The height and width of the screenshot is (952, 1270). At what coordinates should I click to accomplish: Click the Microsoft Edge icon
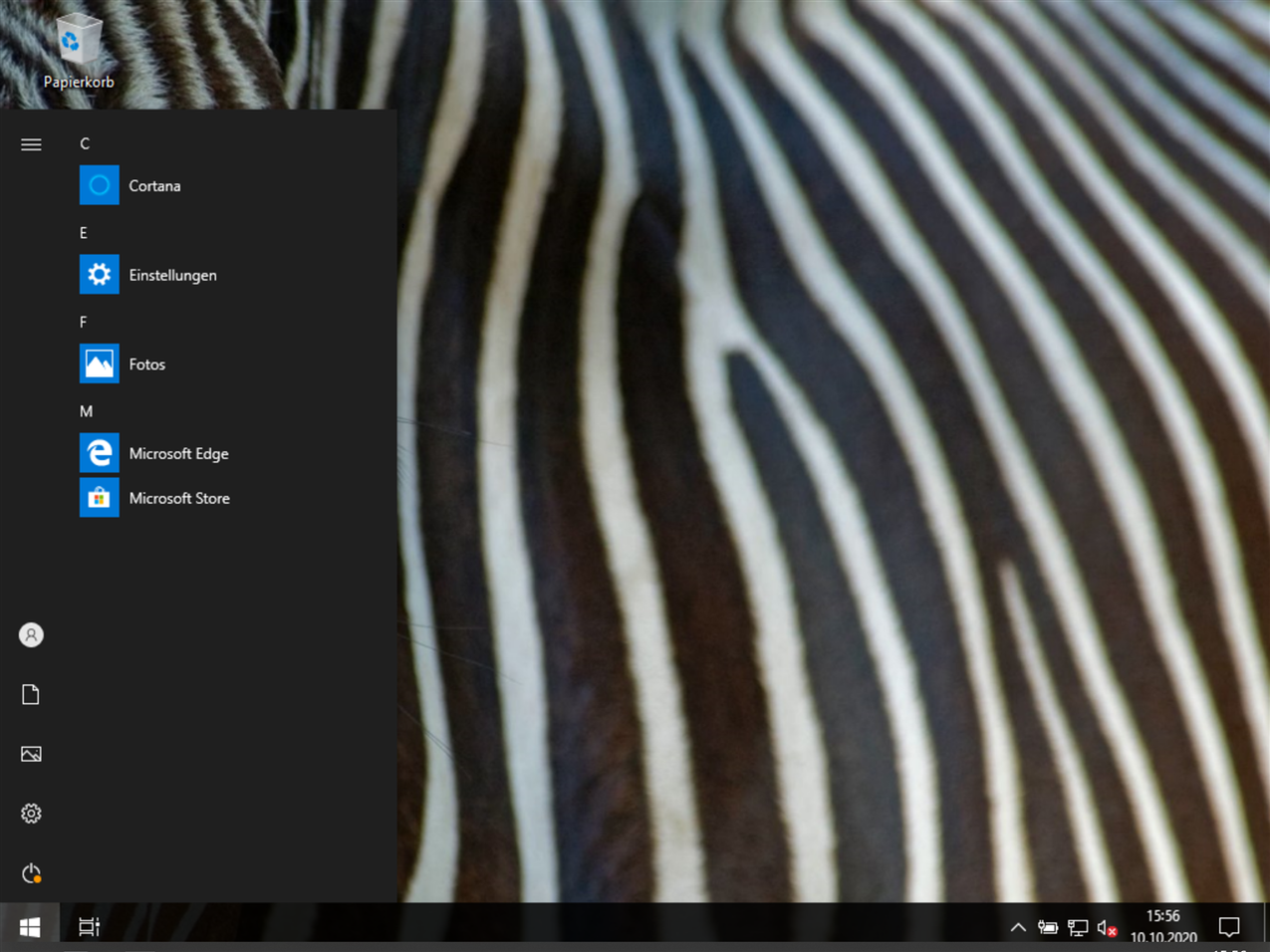(99, 453)
